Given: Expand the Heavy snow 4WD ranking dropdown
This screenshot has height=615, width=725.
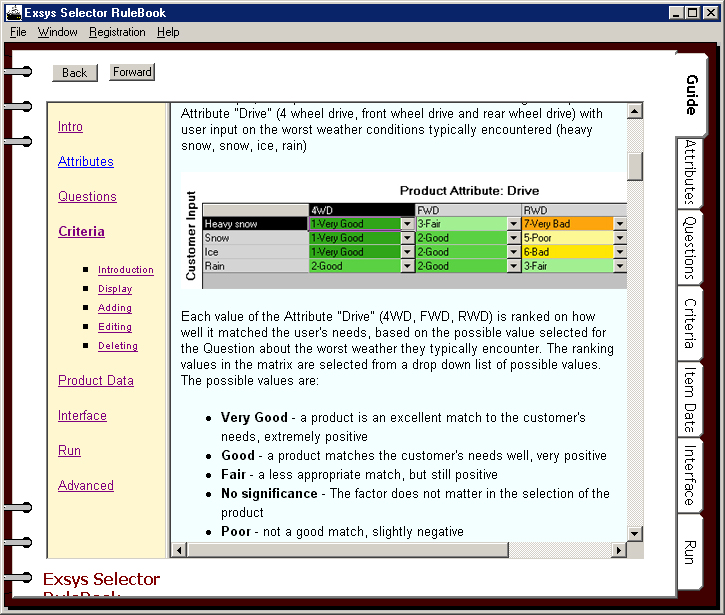Looking at the screenshot, I should tap(407, 224).
